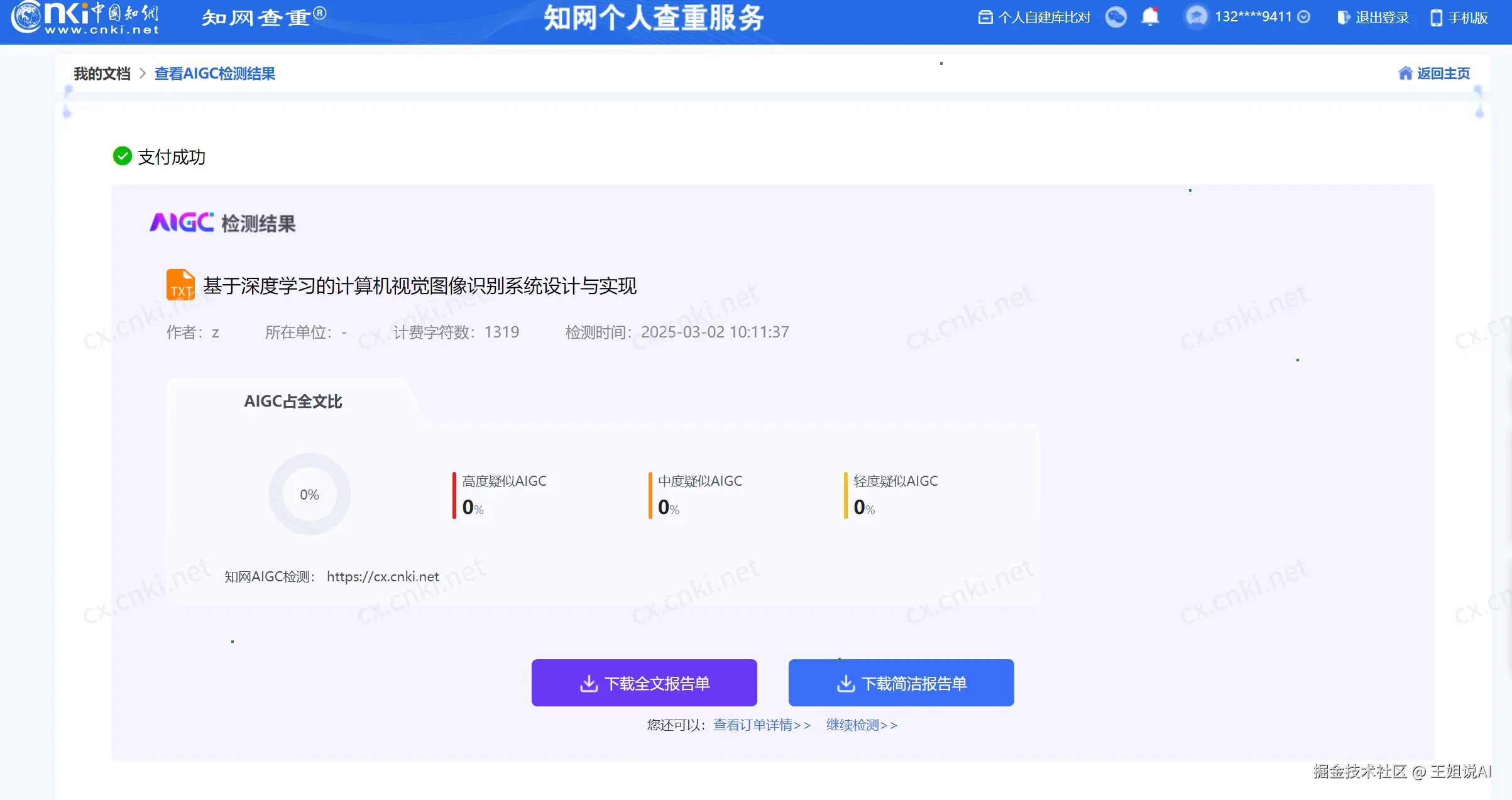
Task: Expand the account dropdown arrow next to 132****9411
Action: 1304,17
